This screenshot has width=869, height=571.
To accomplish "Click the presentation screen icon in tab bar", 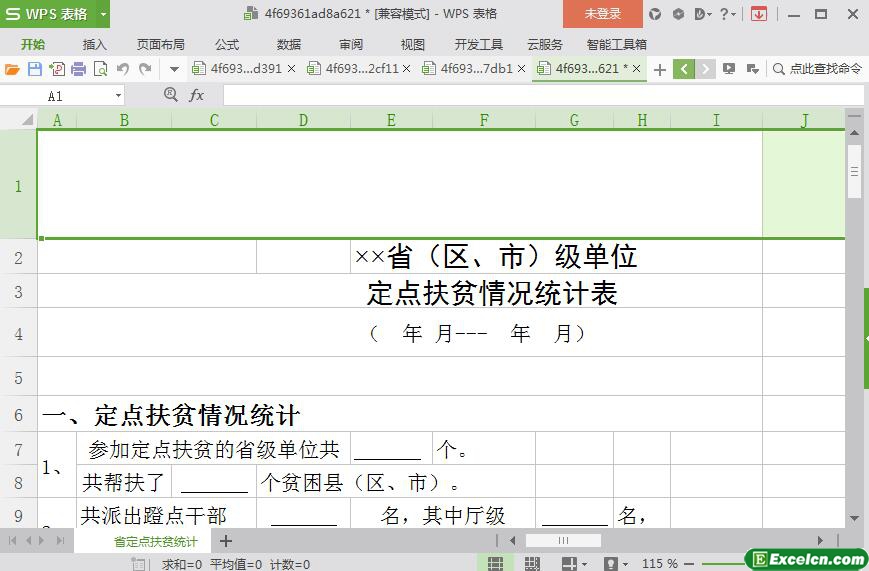I will point(729,69).
